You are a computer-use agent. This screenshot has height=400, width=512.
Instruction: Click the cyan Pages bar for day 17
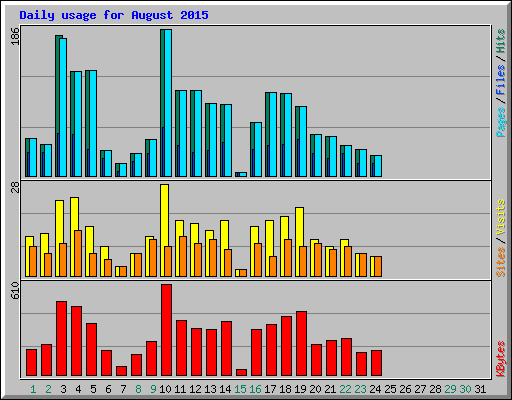(273, 134)
